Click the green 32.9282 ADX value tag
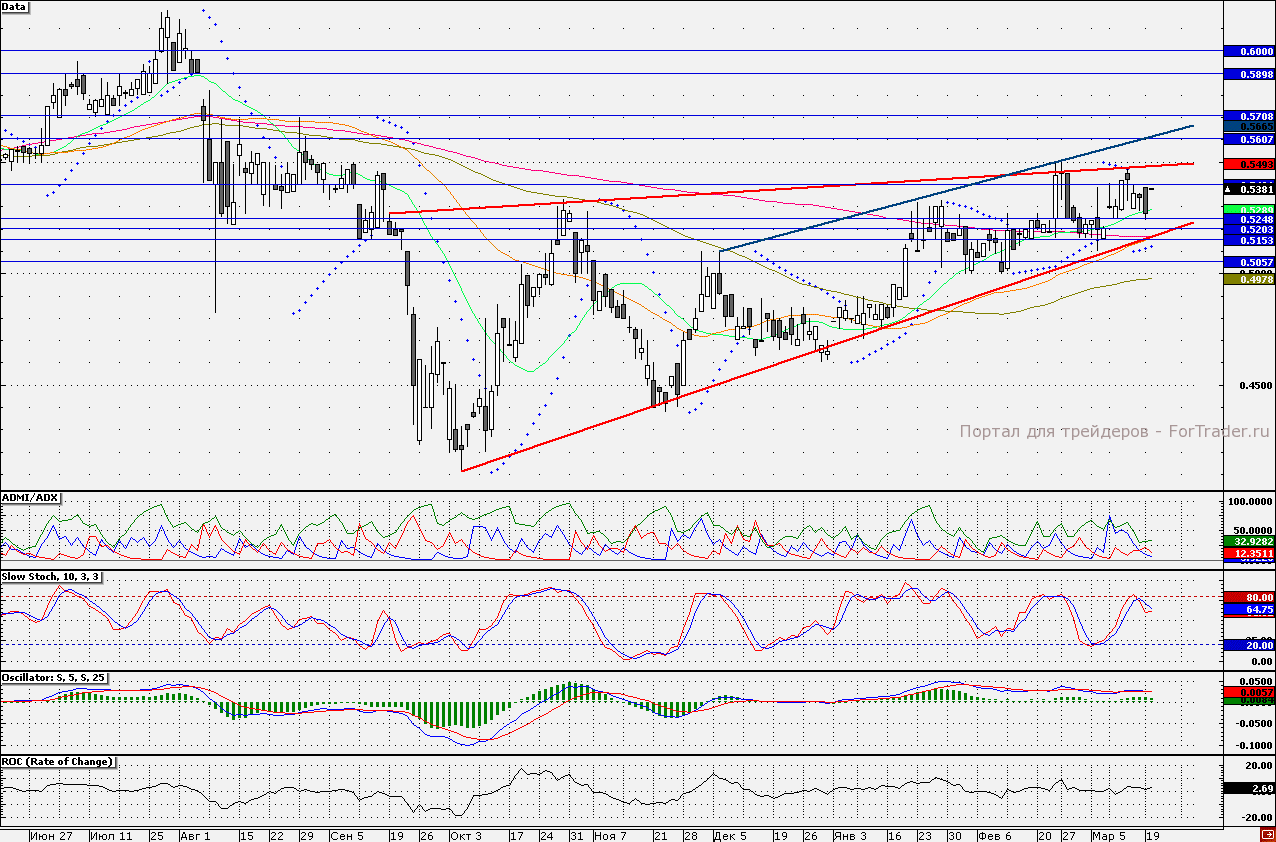1276x842 pixels. coord(1249,541)
